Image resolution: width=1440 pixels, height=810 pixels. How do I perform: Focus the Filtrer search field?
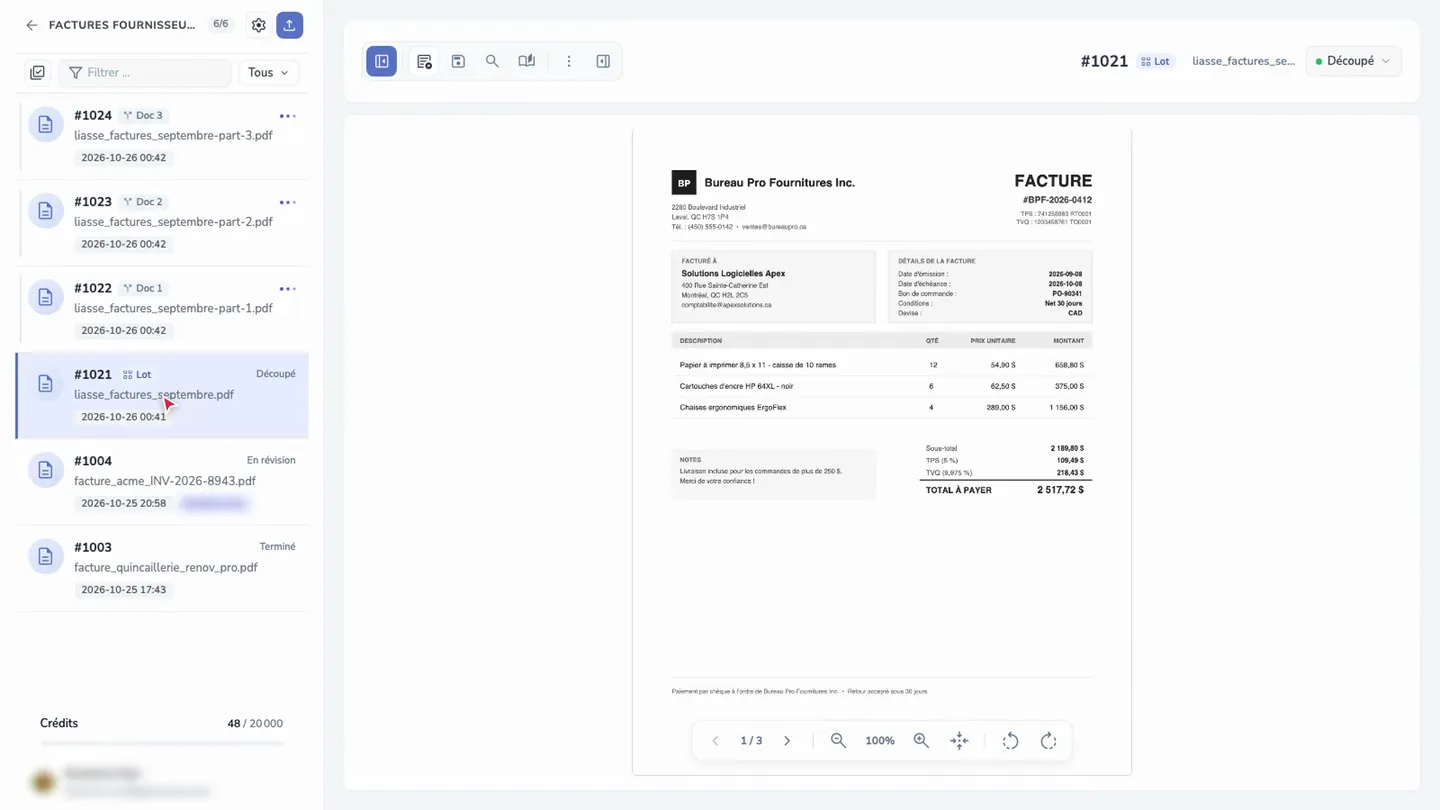[145, 72]
